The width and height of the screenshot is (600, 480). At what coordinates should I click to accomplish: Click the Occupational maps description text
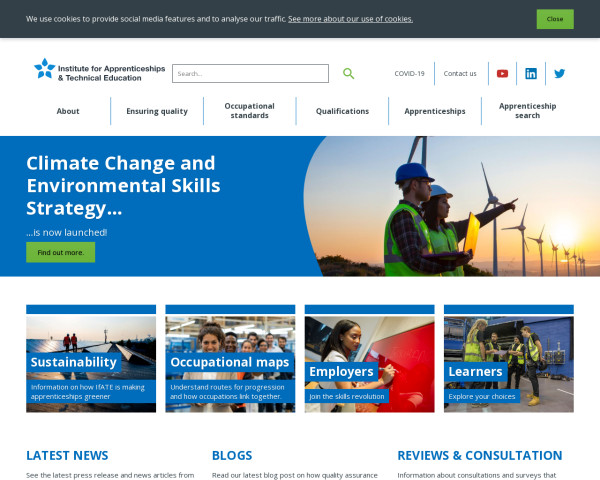[x=227, y=392]
